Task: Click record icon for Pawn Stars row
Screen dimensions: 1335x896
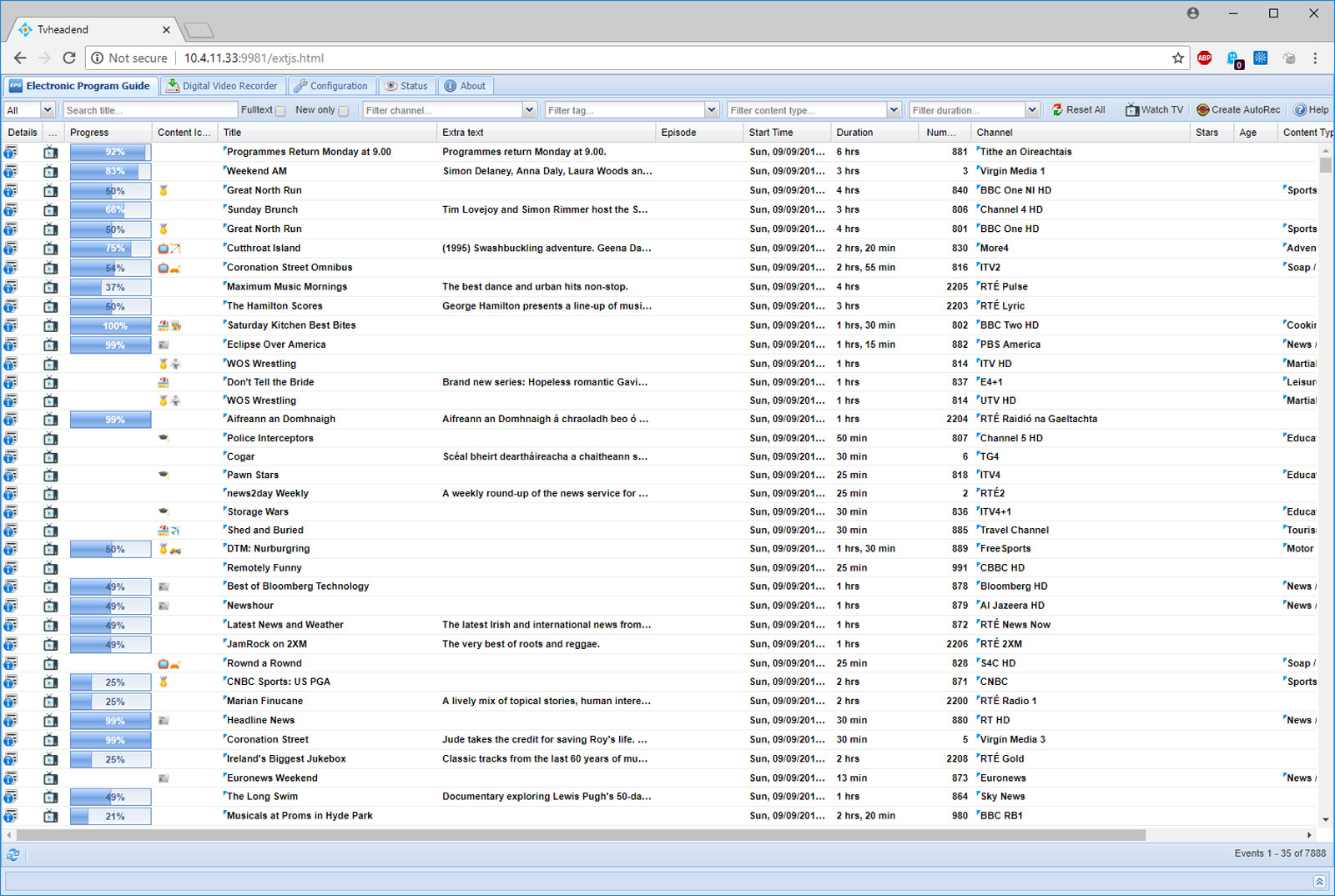Action: tap(51, 475)
